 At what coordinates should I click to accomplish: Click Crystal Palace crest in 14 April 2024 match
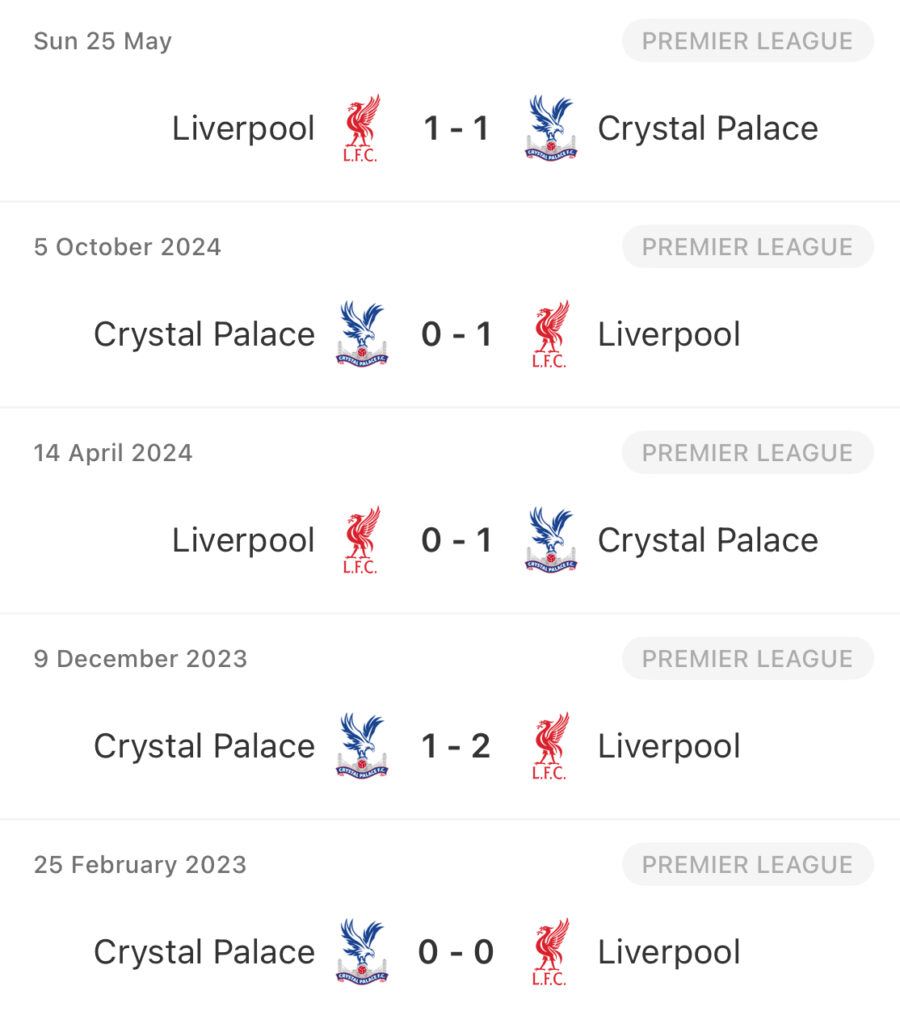(x=551, y=540)
